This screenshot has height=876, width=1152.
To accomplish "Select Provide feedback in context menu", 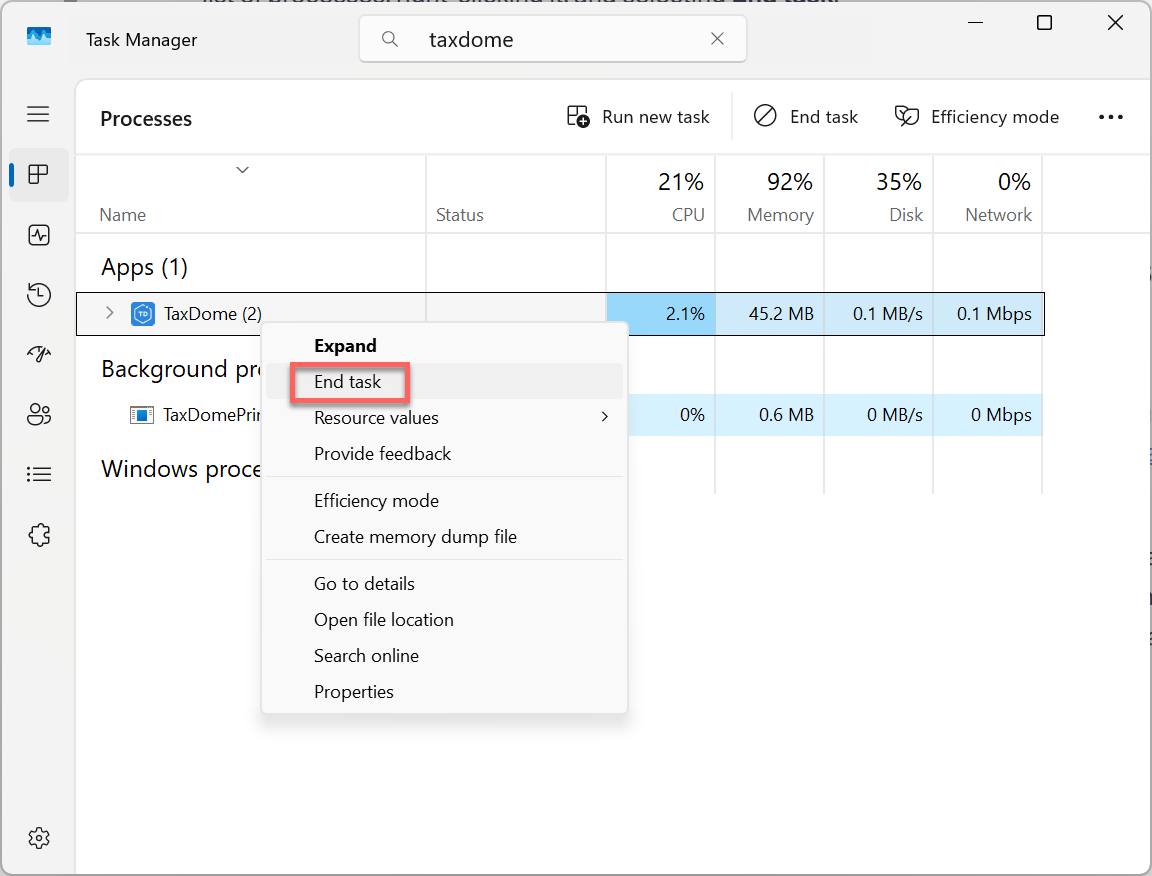I will point(444,453).
